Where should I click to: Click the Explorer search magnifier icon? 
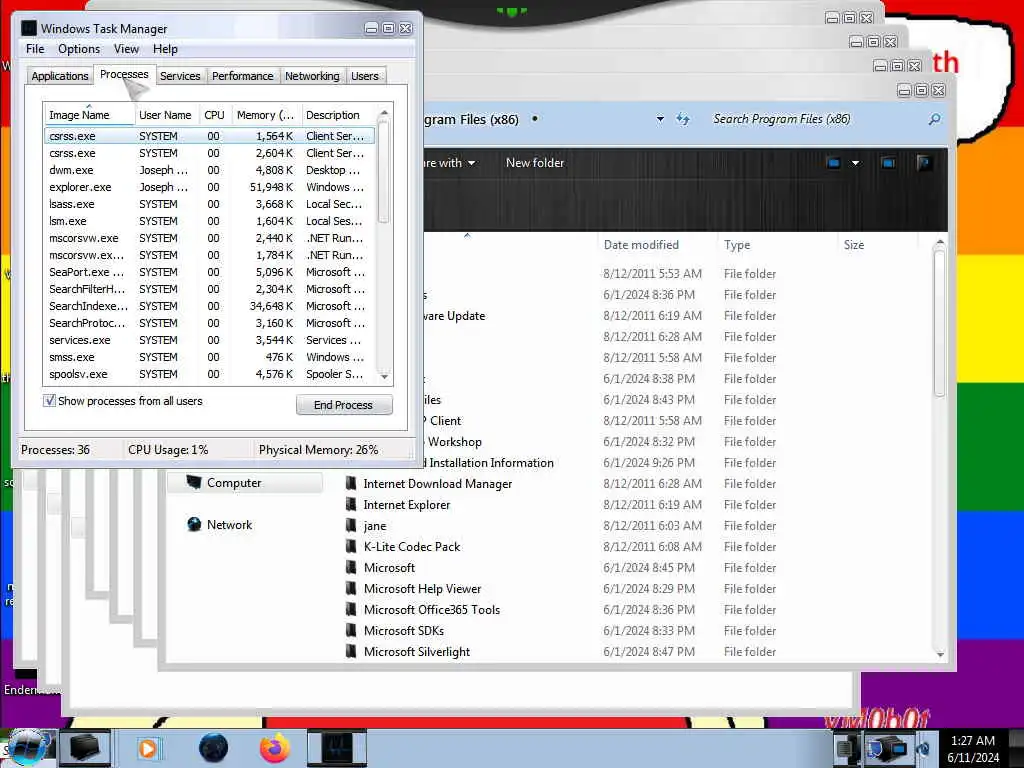tap(935, 119)
